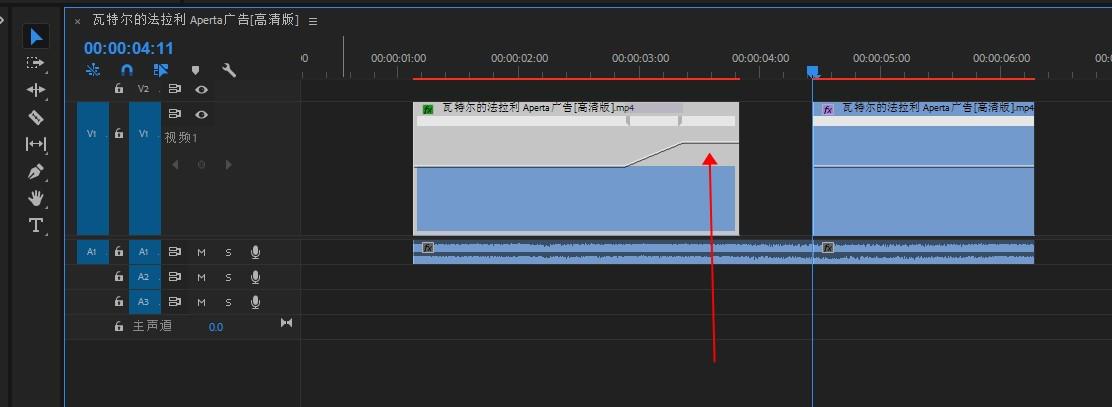The image size is (1112, 407).
Task: Activate the Slip tool
Action: coord(36,144)
